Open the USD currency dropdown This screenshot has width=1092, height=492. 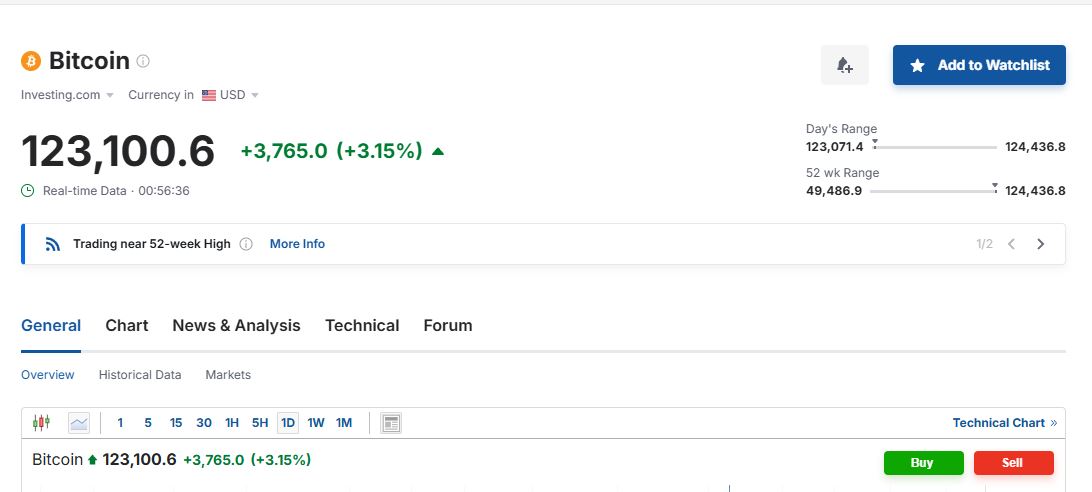click(x=230, y=95)
